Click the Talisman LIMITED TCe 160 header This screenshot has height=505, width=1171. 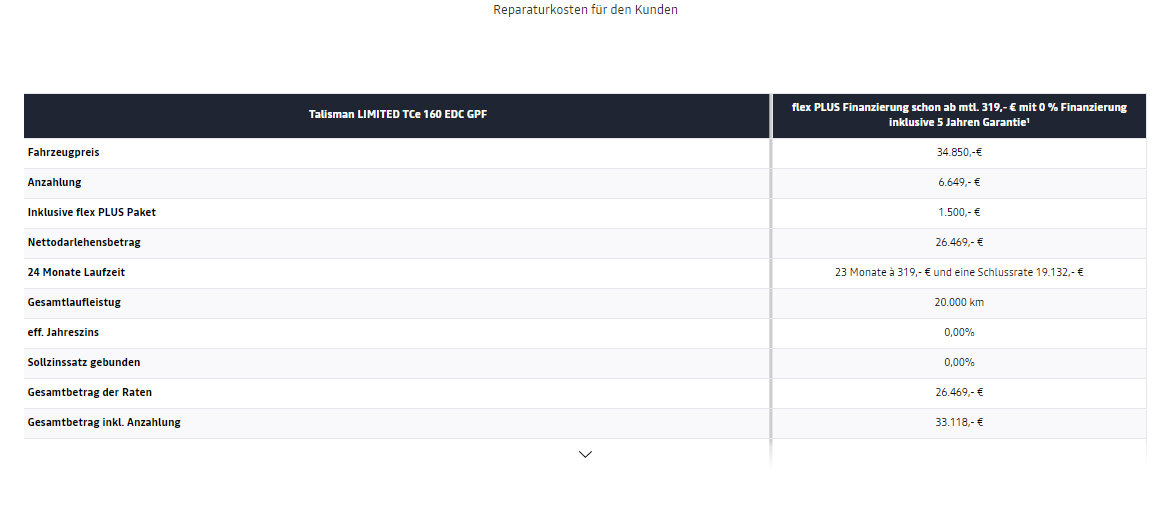coord(398,115)
